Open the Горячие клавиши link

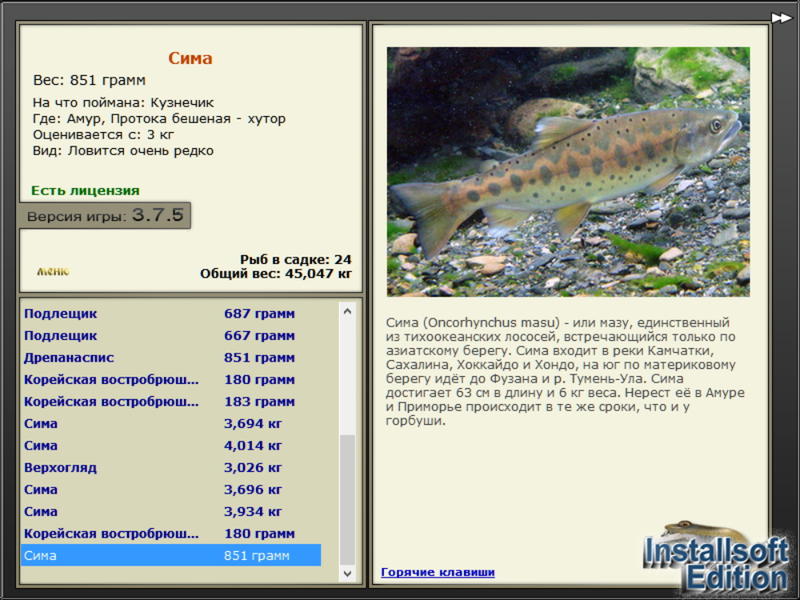click(438, 572)
